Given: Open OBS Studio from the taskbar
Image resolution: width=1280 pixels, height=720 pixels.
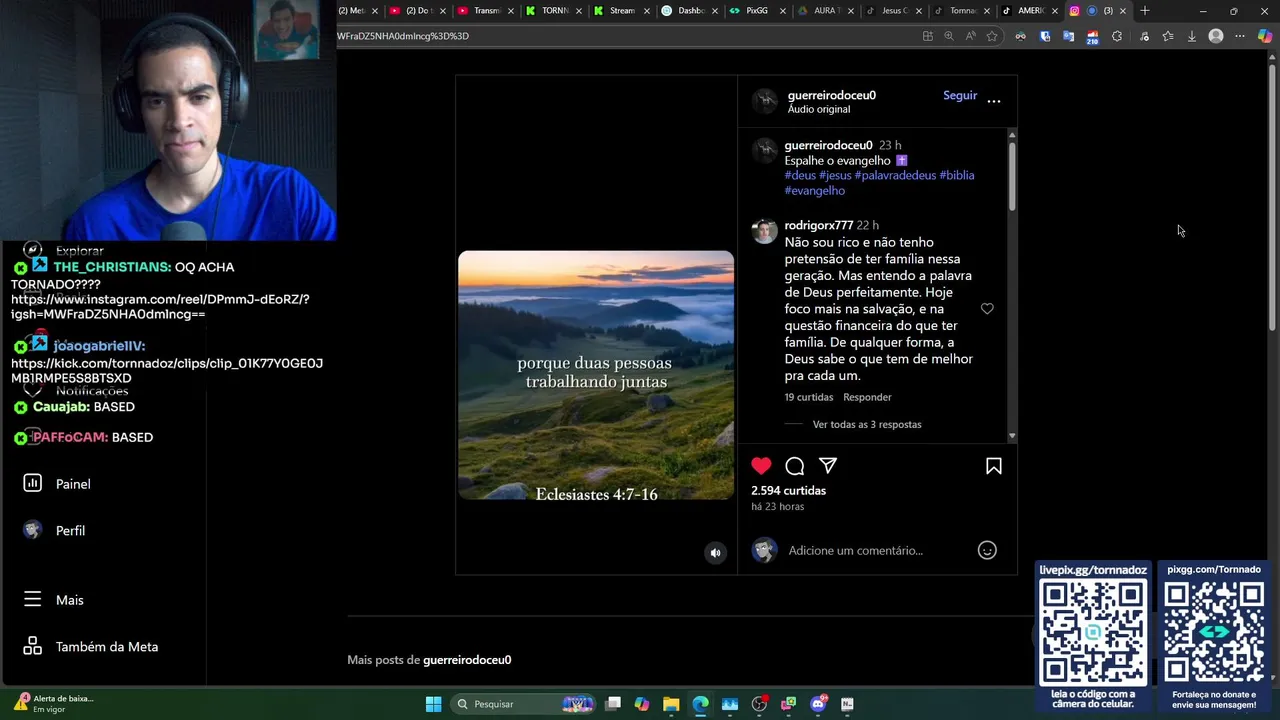Looking at the screenshot, I should (759, 704).
